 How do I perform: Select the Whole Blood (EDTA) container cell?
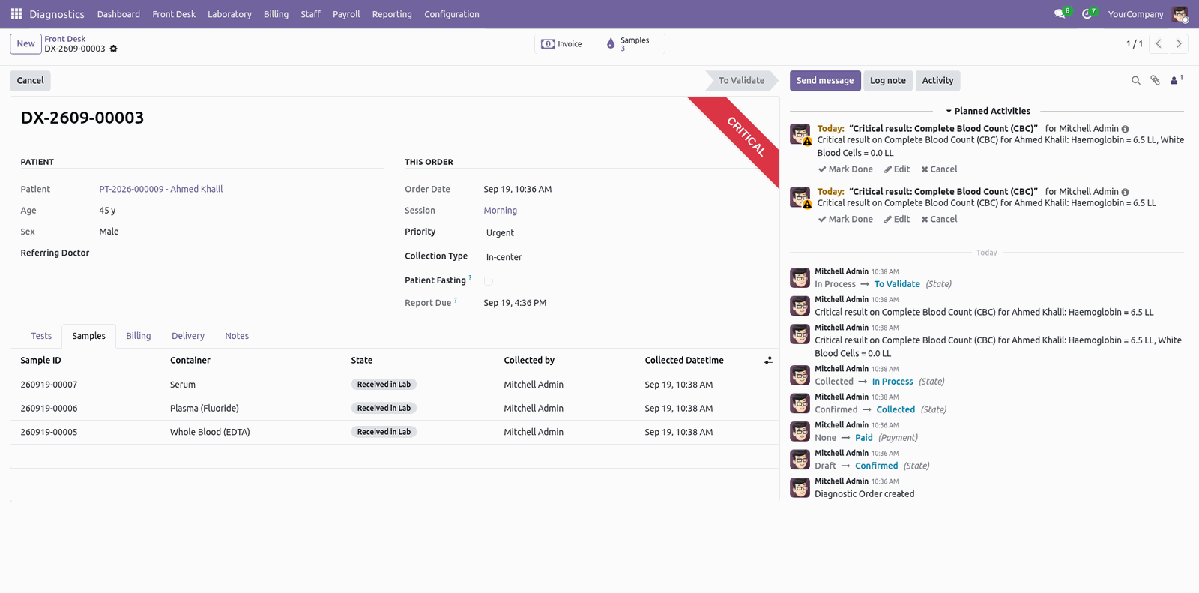click(x=210, y=432)
